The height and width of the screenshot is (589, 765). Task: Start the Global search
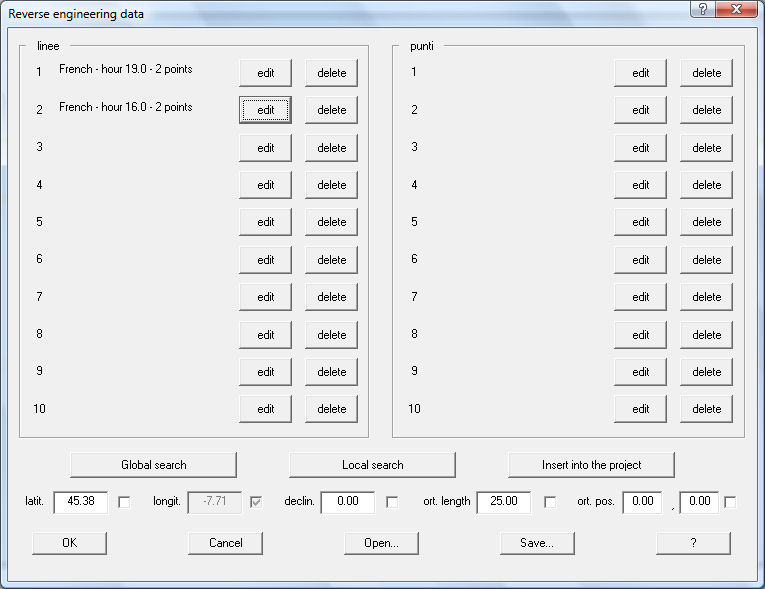(153, 465)
